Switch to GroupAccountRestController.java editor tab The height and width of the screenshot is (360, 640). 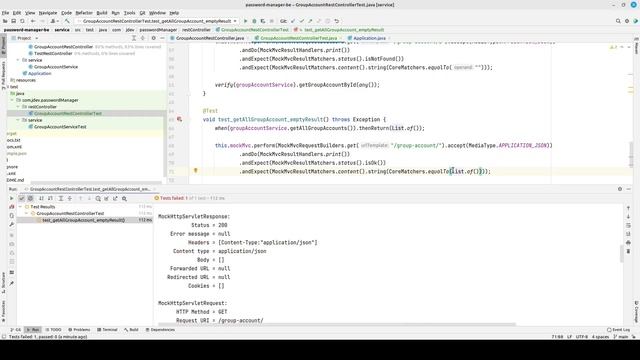coord(210,38)
